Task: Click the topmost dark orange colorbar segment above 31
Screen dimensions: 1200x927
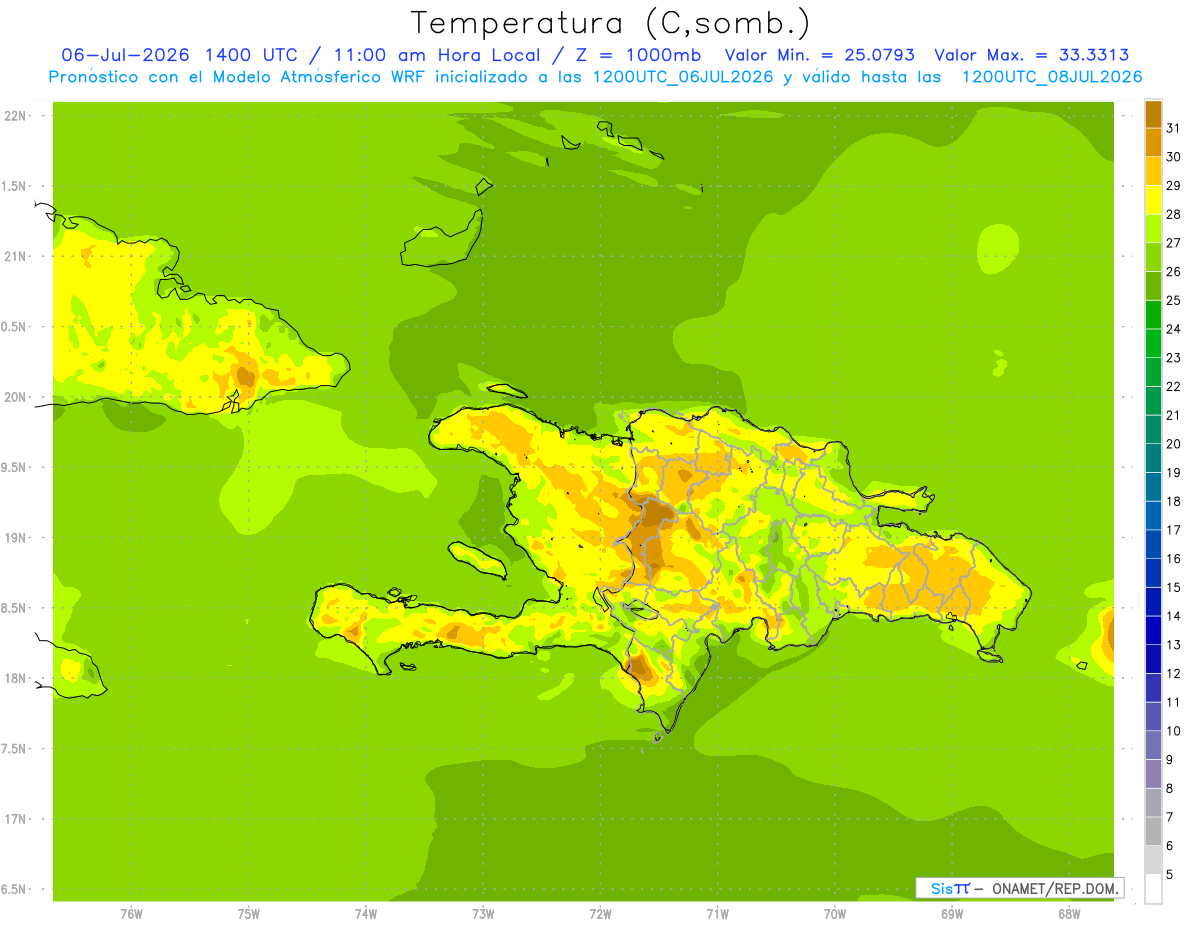Action: (x=1153, y=114)
